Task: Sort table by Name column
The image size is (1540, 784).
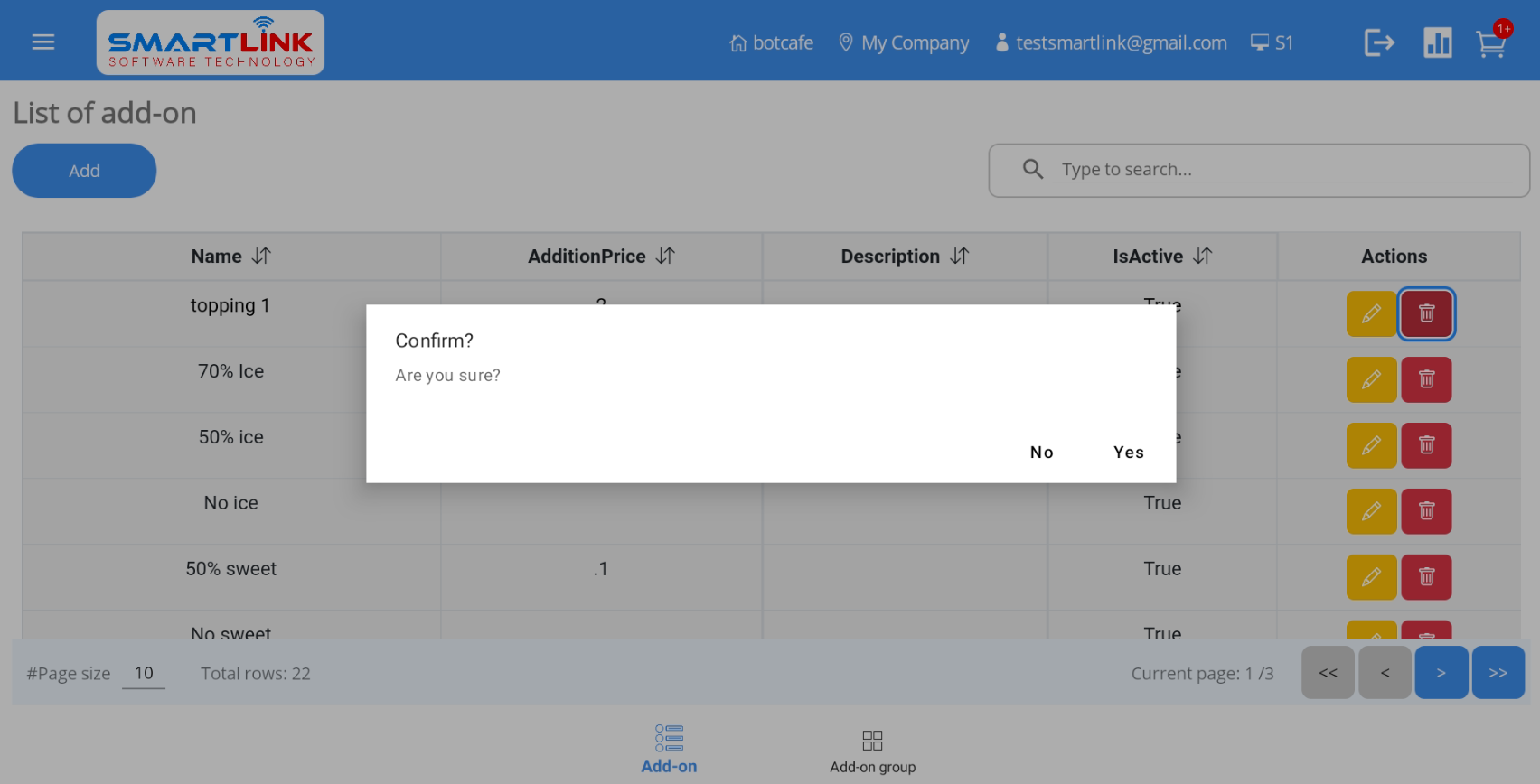Action: tap(261, 257)
